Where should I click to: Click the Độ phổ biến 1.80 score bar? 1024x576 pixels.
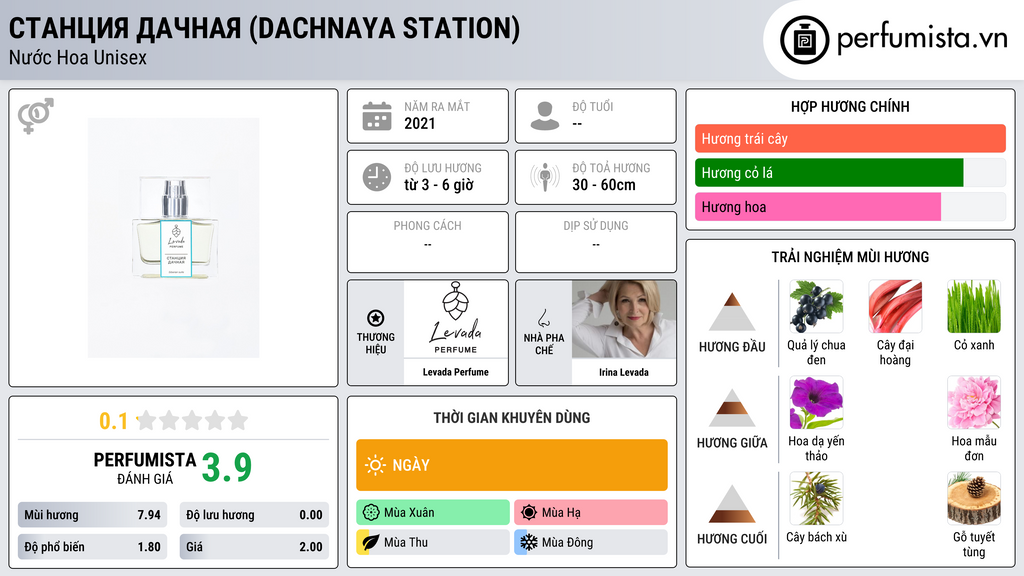click(x=92, y=547)
